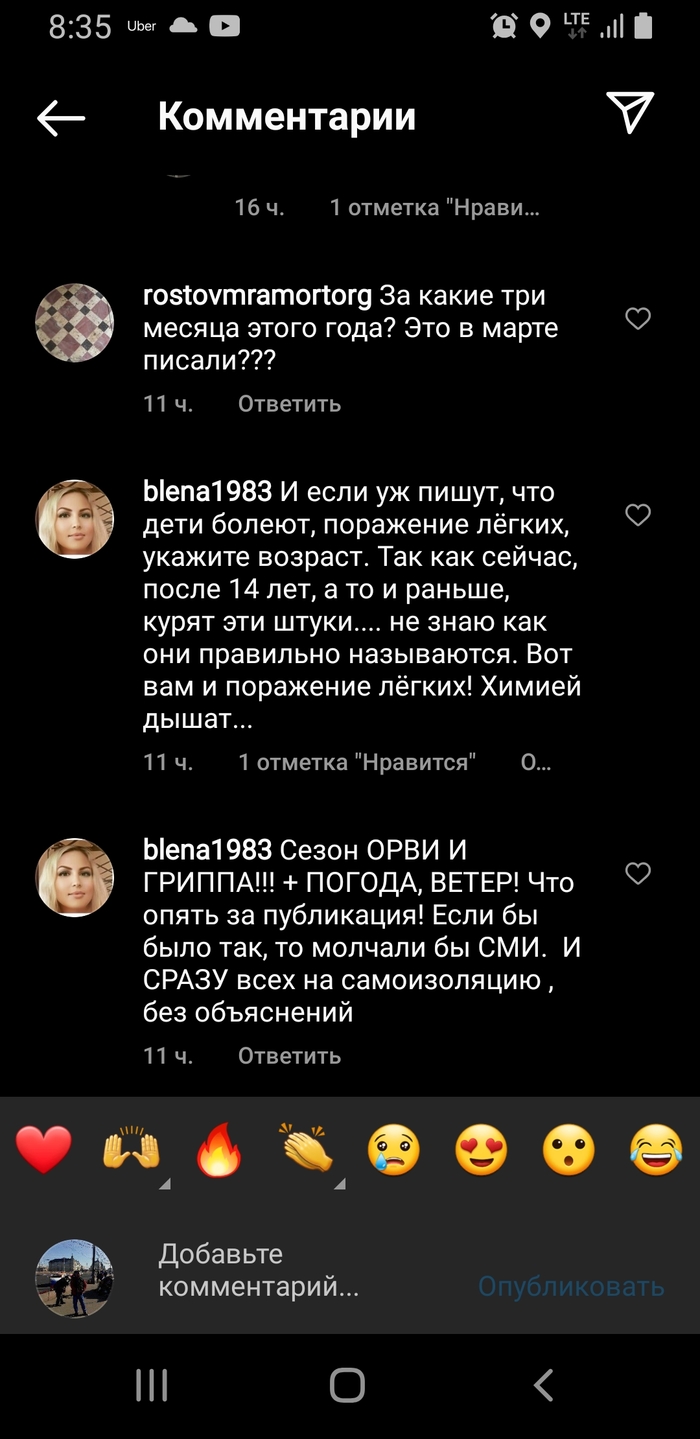Open direct share paper plane icon
Image resolution: width=700 pixels, height=1439 pixels.
pos(631,113)
